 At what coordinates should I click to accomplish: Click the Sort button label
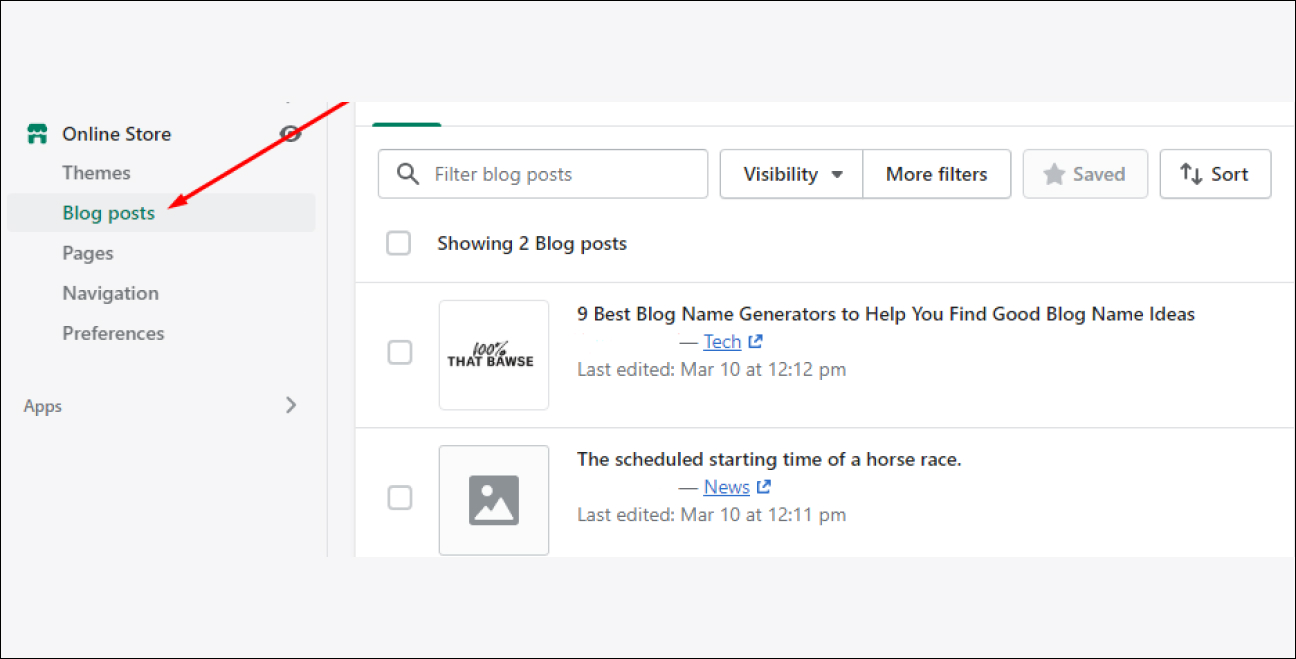[x=1229, y=174]
